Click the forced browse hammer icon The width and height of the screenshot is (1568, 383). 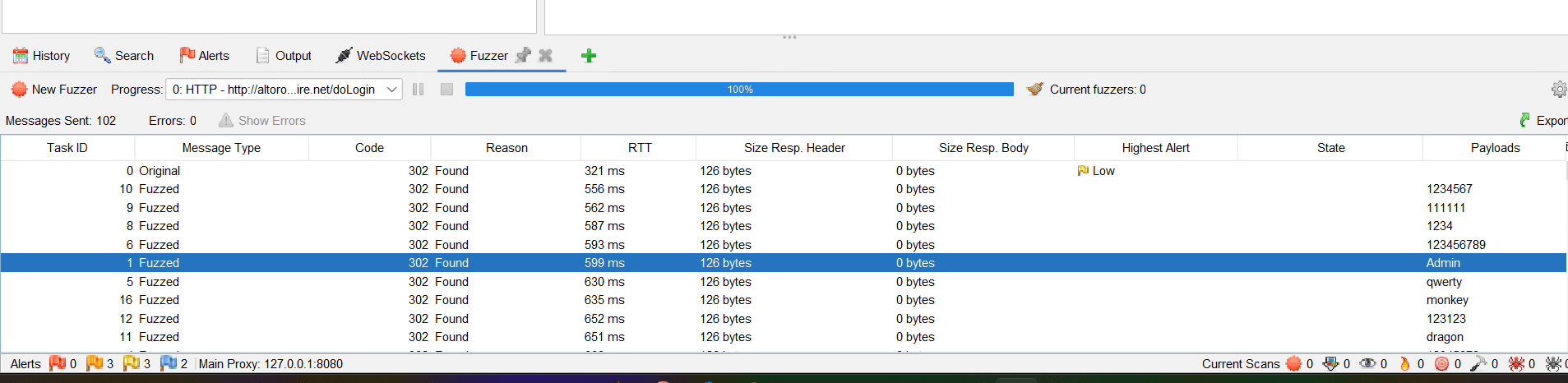1478,363
